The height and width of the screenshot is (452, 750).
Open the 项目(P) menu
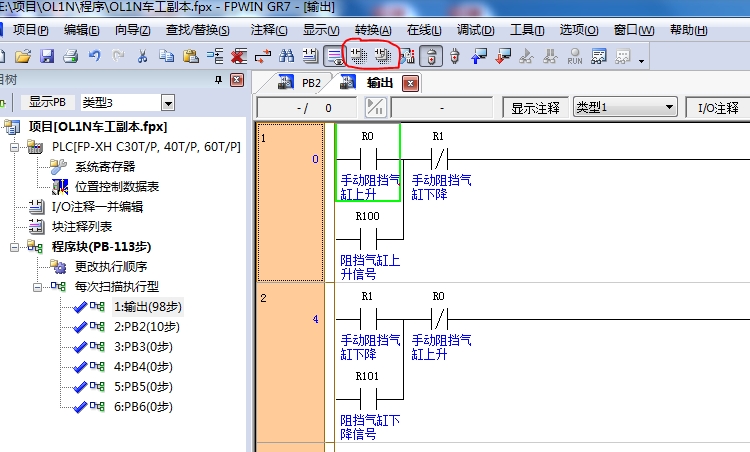pos(31,30)
